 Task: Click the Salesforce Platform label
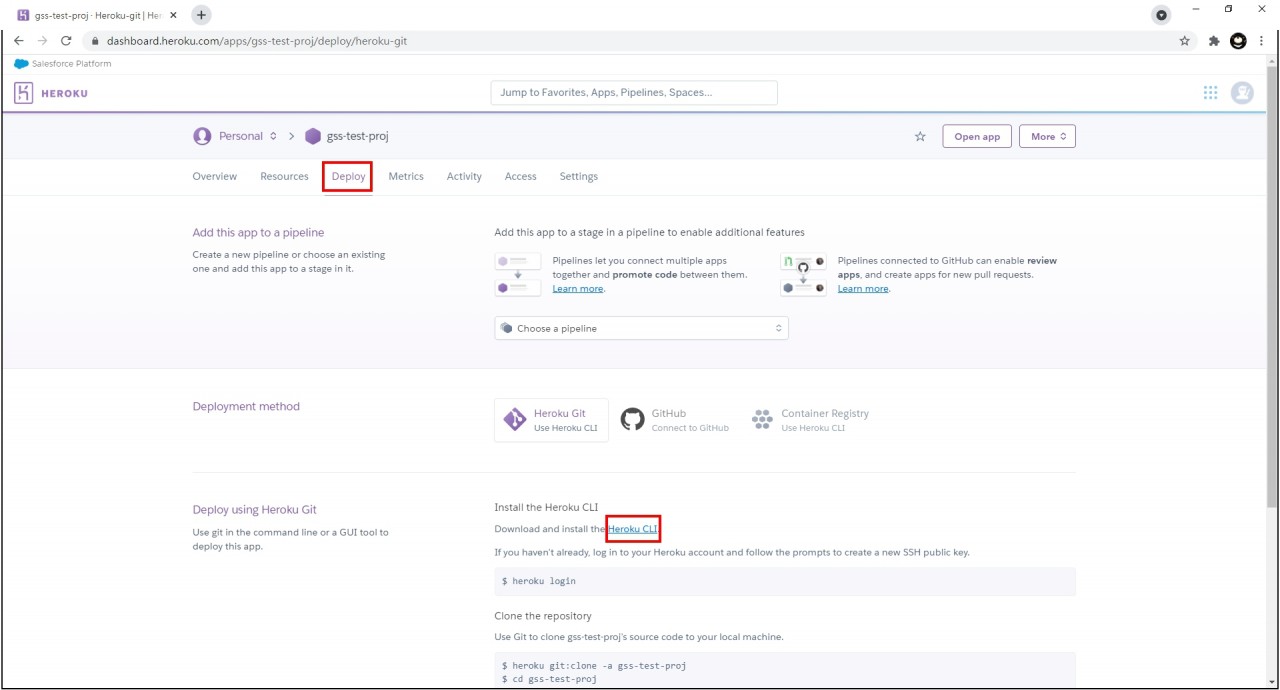tap(72, 64)
